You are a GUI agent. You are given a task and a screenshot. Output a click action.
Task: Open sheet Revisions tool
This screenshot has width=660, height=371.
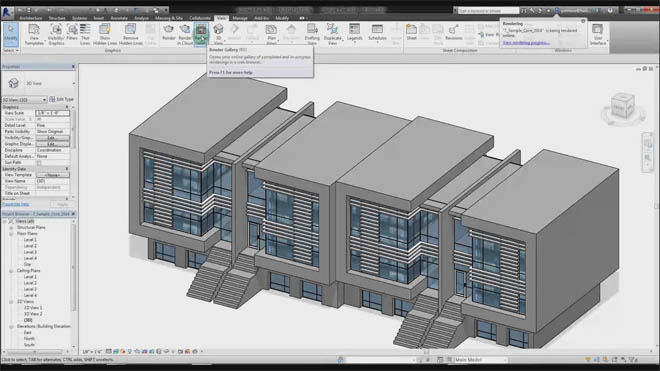(x=453, y=32)
